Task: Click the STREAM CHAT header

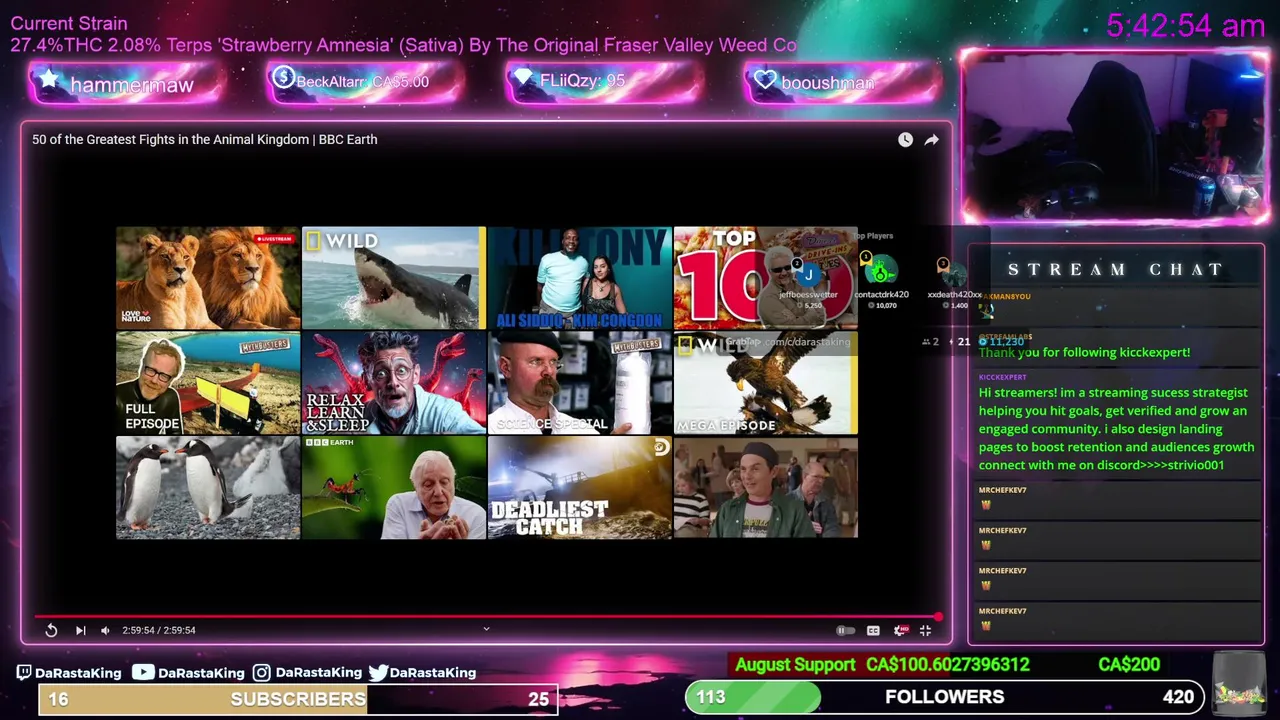Action: (1116, 270)
